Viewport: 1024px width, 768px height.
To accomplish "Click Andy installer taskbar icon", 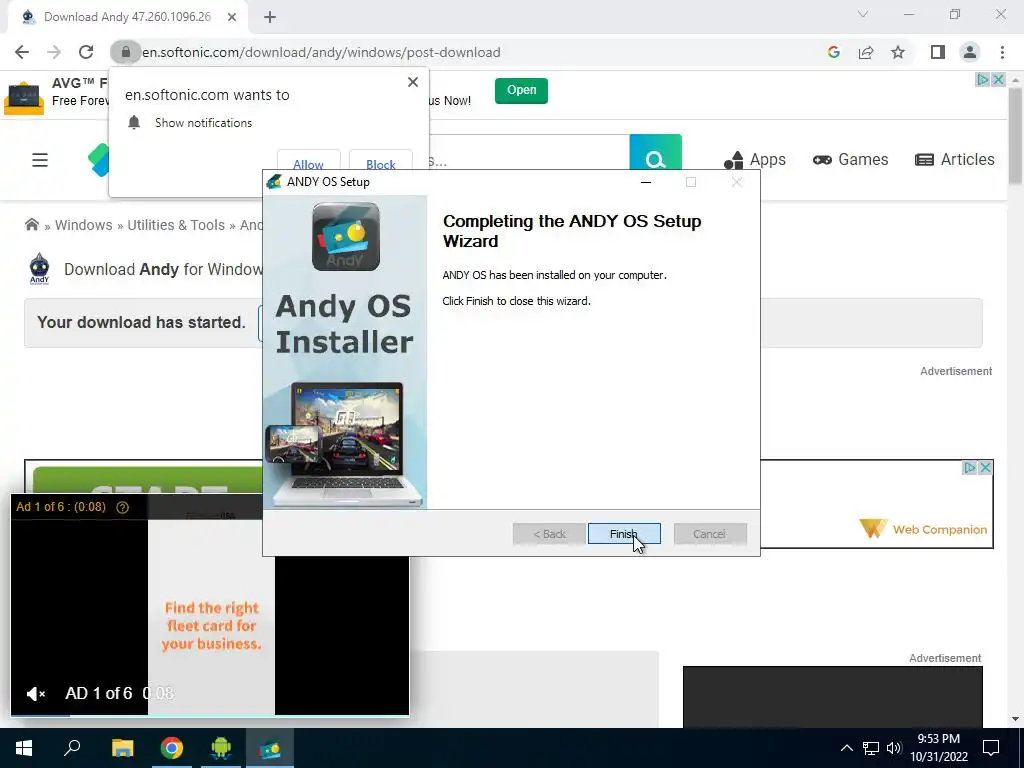I will [x=270, y=748].
